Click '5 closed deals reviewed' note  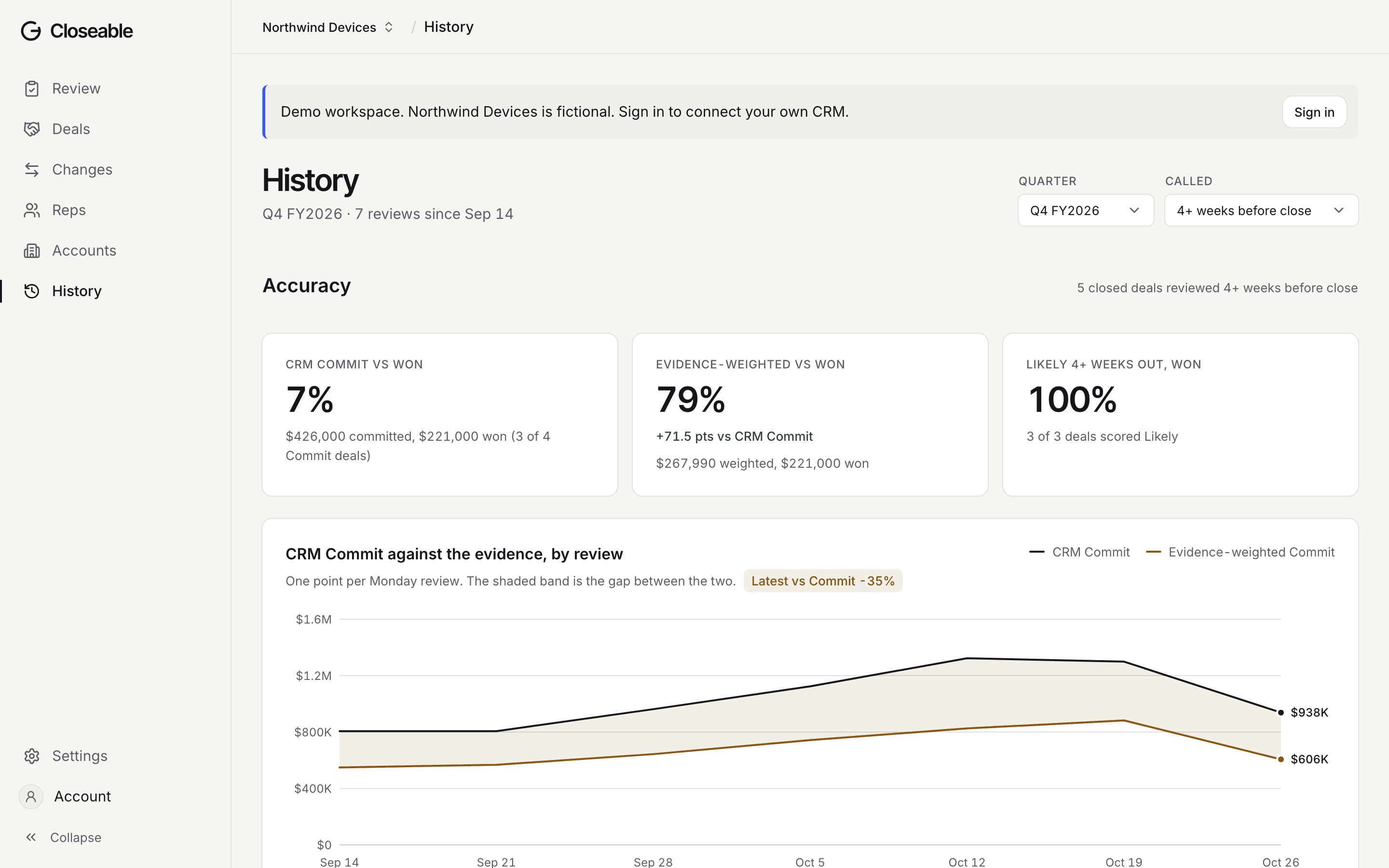[x=1217, y=288]
